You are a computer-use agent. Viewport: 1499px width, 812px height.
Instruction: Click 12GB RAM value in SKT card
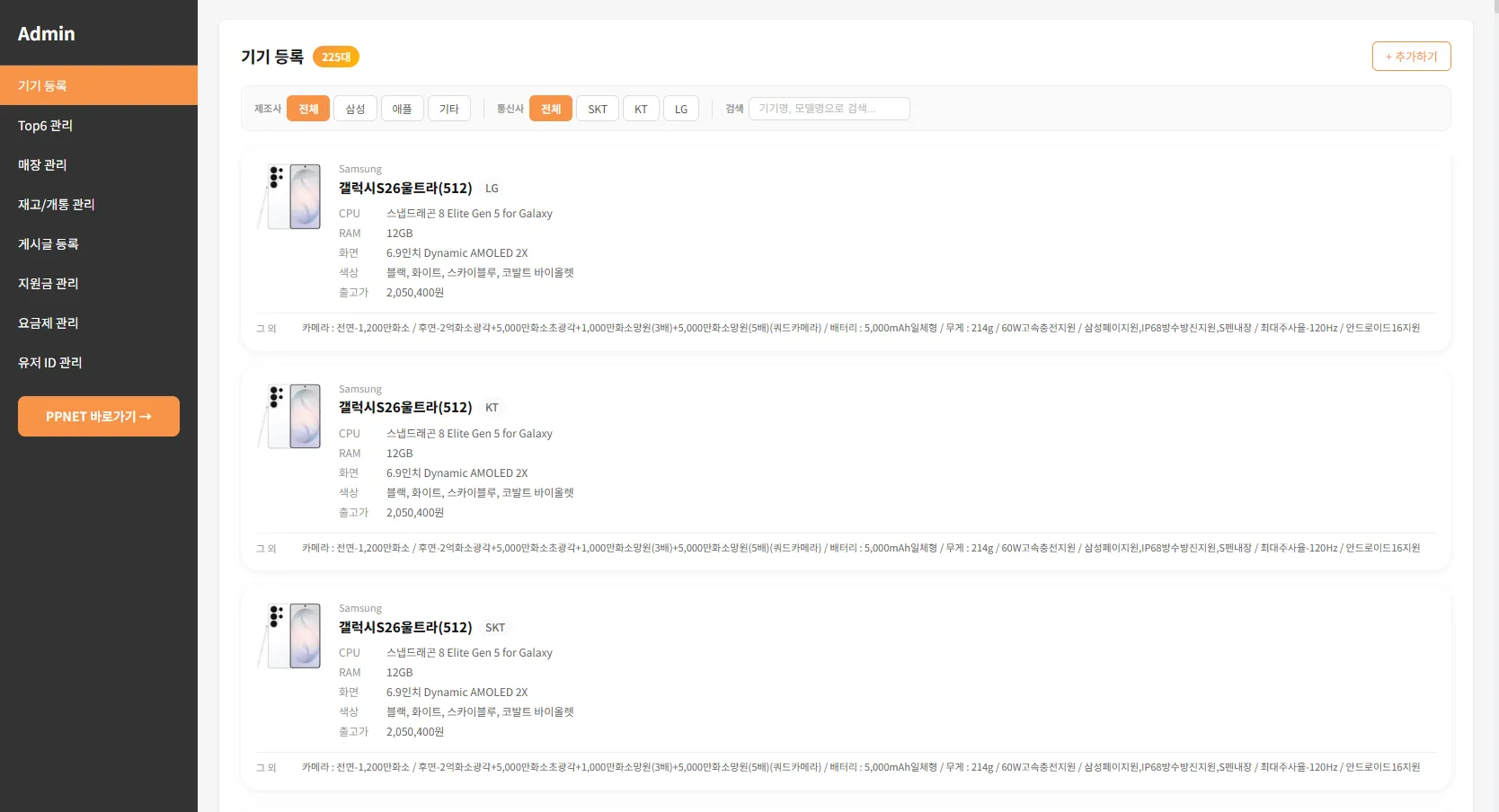point(400,673)
